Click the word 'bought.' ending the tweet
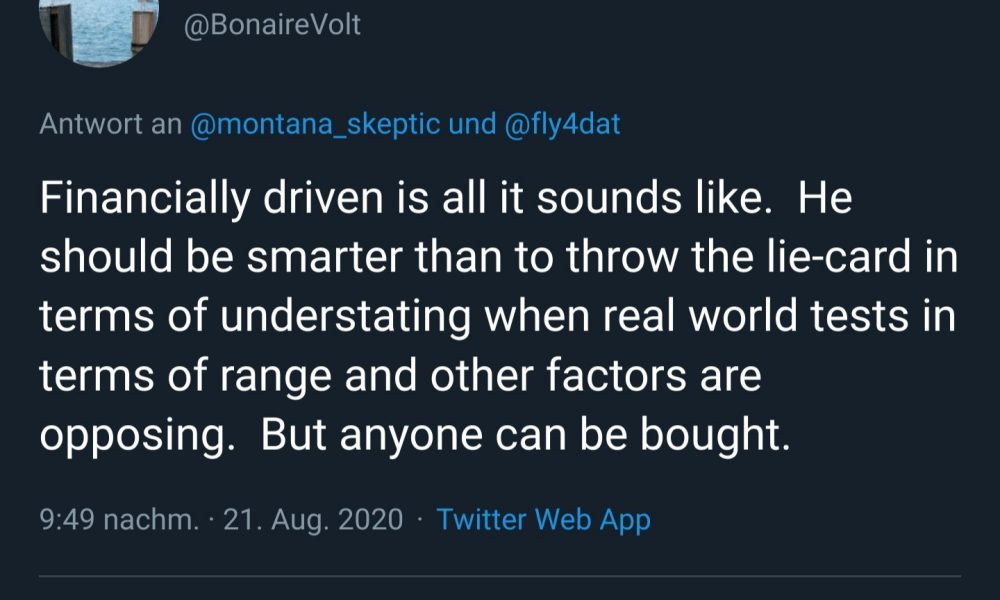The height and width of the screenshot is (600, 1000). pos(715,435)
